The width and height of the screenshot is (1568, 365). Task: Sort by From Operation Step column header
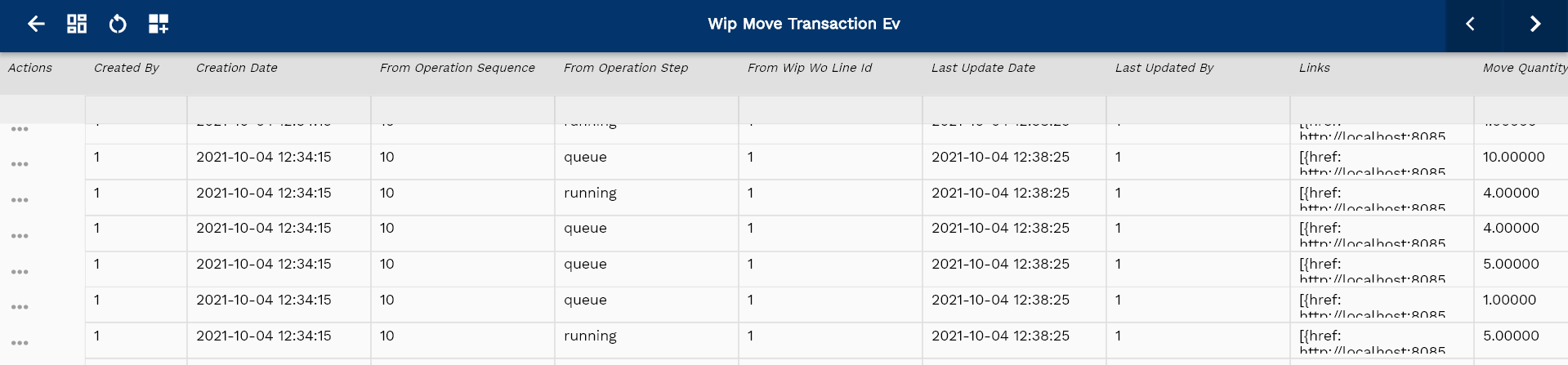[x=626, y=68]
